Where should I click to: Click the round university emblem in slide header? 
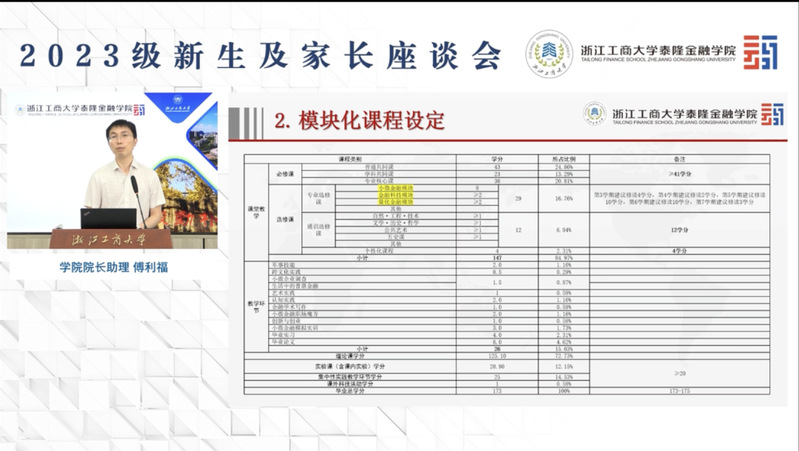(x=595, y=115)
